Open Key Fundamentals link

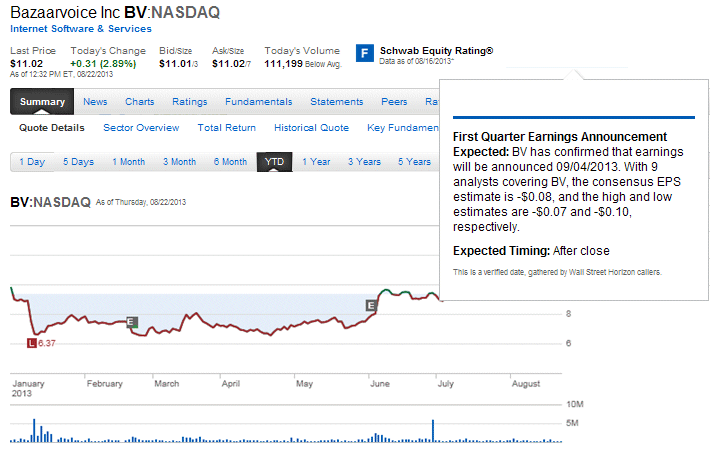pos(403,128)
